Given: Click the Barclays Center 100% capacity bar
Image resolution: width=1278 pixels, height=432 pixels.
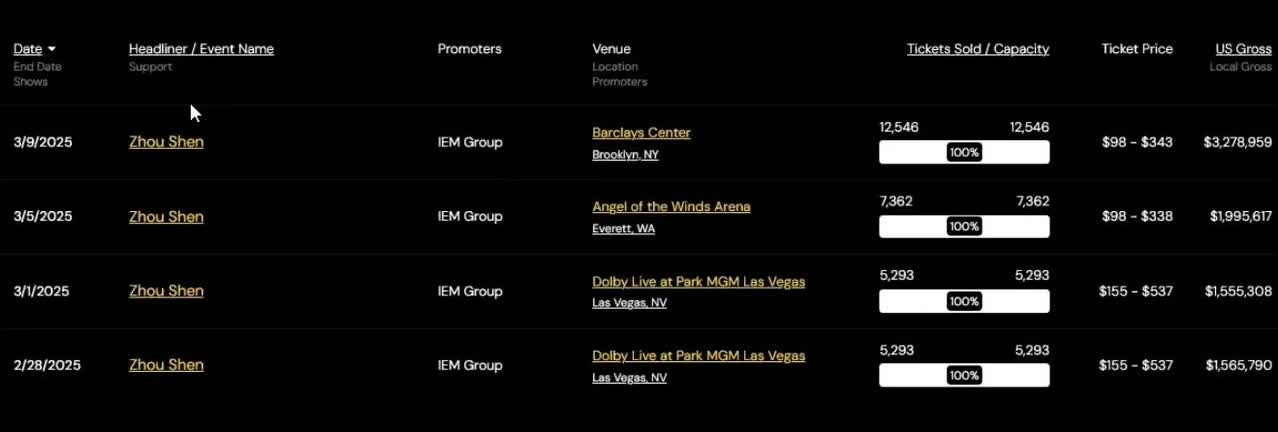Looking at the screenshot, I should point(964,152).
